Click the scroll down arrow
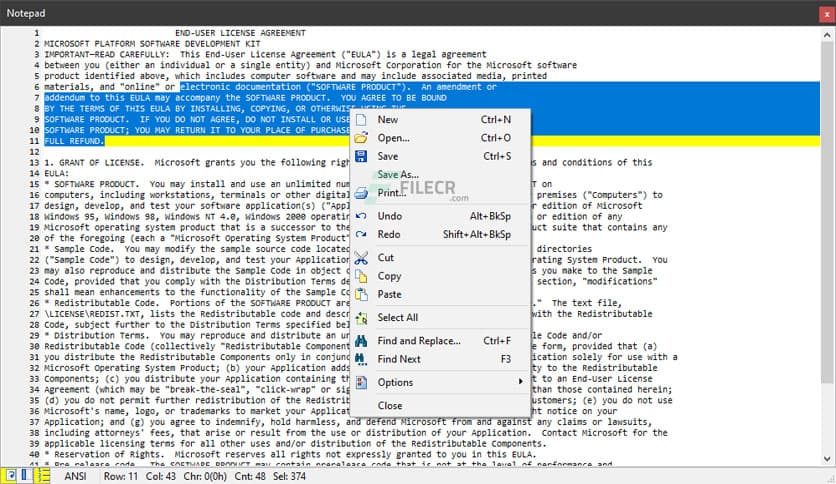 click(x=827, y=459)
